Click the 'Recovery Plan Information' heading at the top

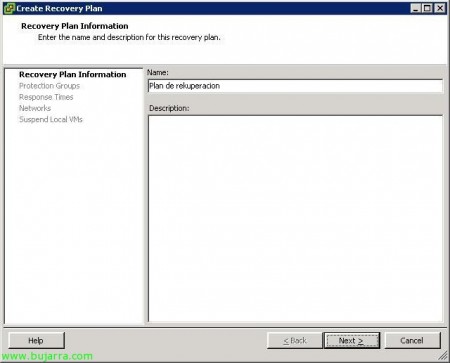coord(75,26)
